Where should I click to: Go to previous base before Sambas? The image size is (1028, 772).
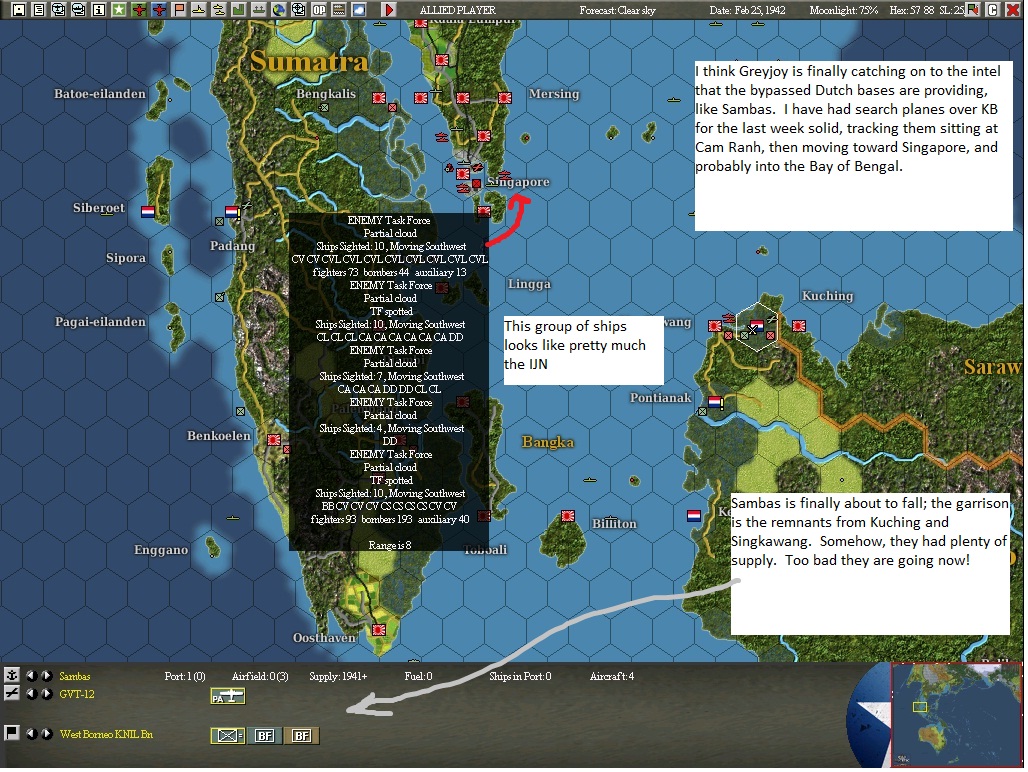[x=31, y=675]
